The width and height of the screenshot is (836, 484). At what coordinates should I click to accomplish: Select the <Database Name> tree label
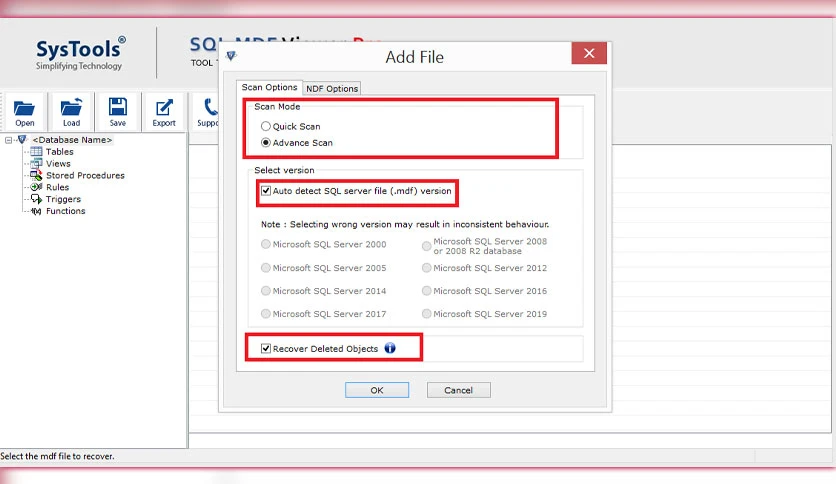click(72, 140)
